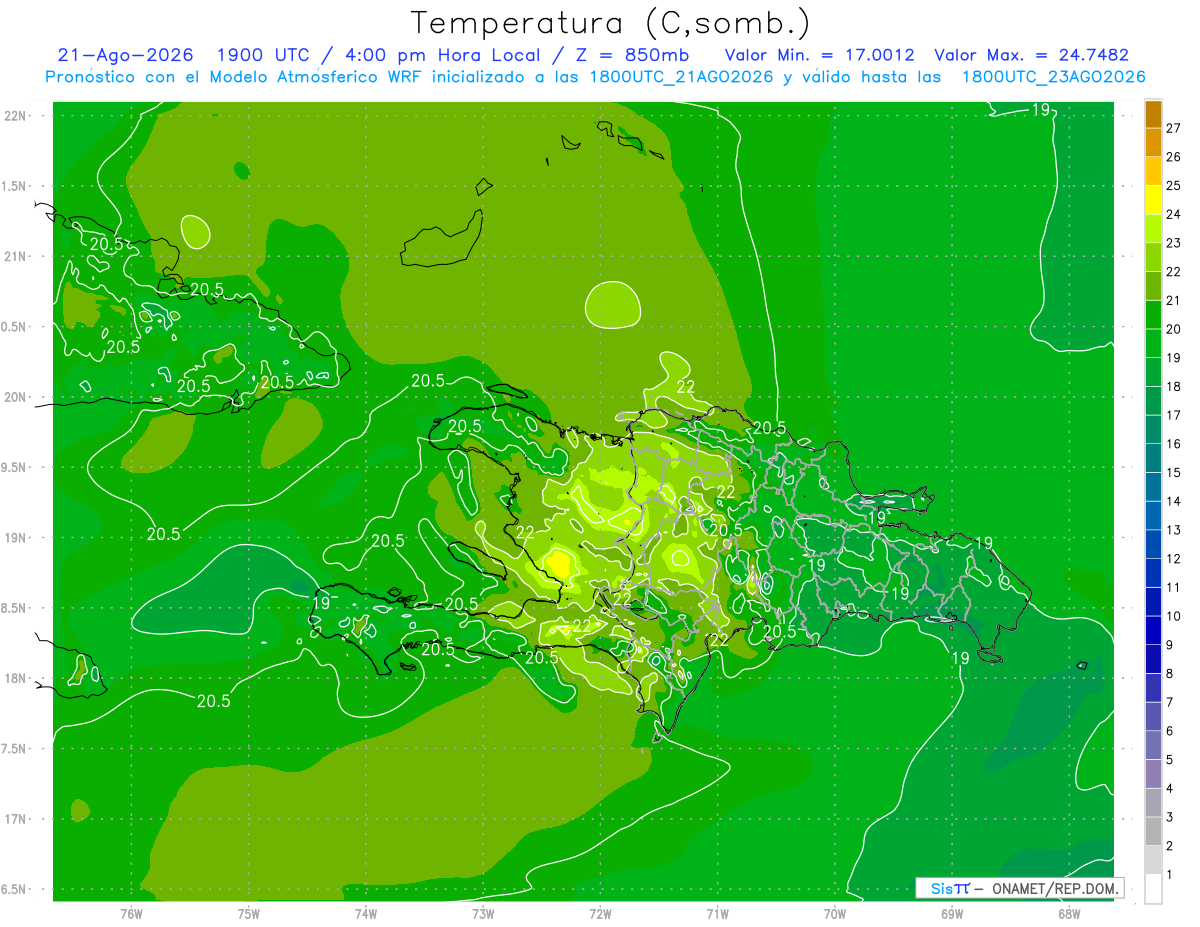The width and height of the screenshot is (1200, 927).
Task: Pick the legend swatch between 23 and 24
Action: click(1153, 229)
